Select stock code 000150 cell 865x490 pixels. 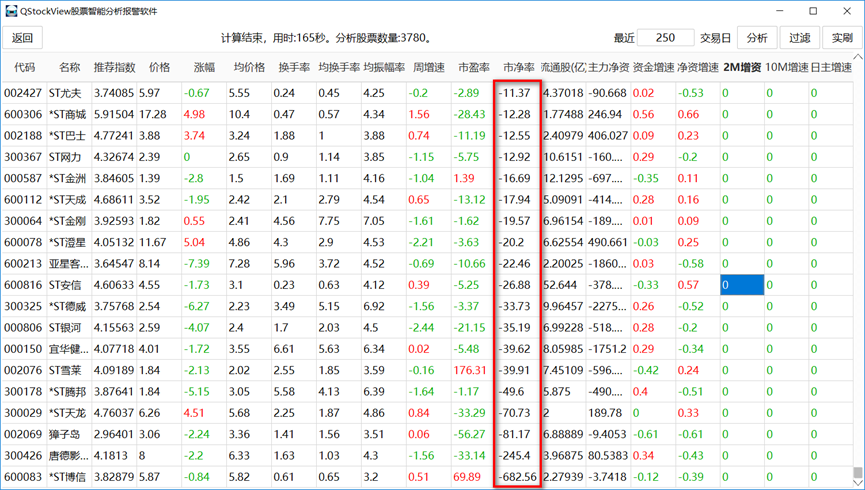click(x=24, y=349)
